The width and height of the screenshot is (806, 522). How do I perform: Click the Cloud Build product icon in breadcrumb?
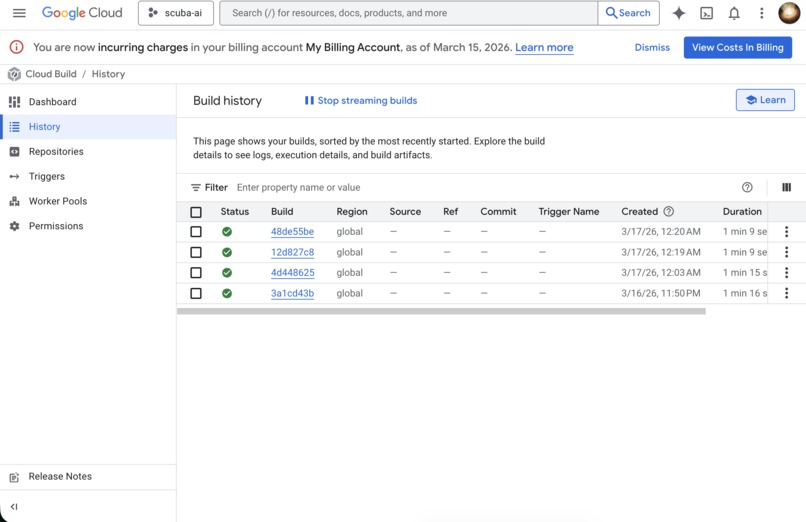coord(14,74)
